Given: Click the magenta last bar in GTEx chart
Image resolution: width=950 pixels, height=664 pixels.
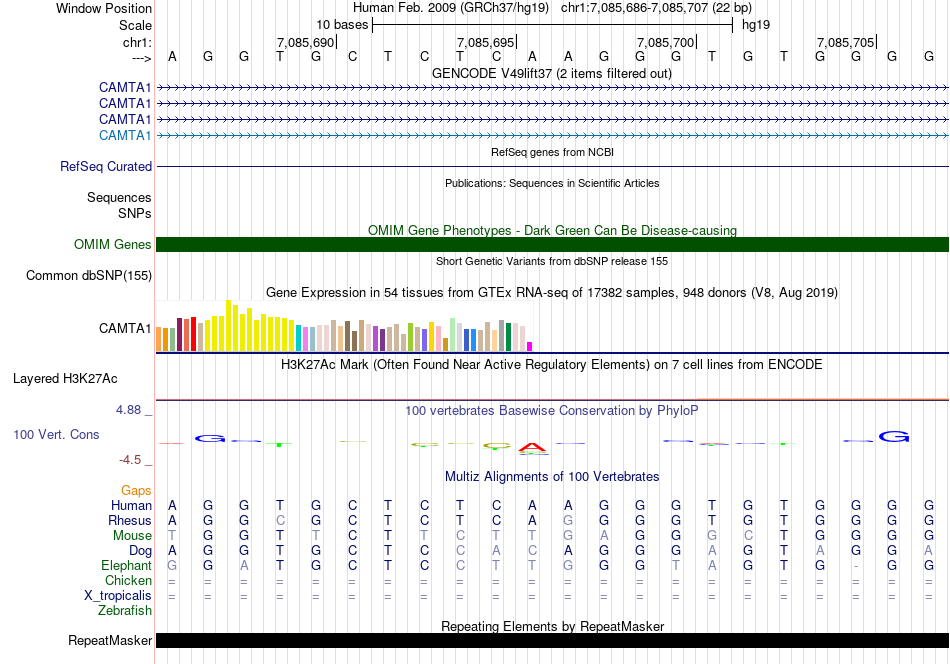Looking at the screenshot, I should point(530,347).
